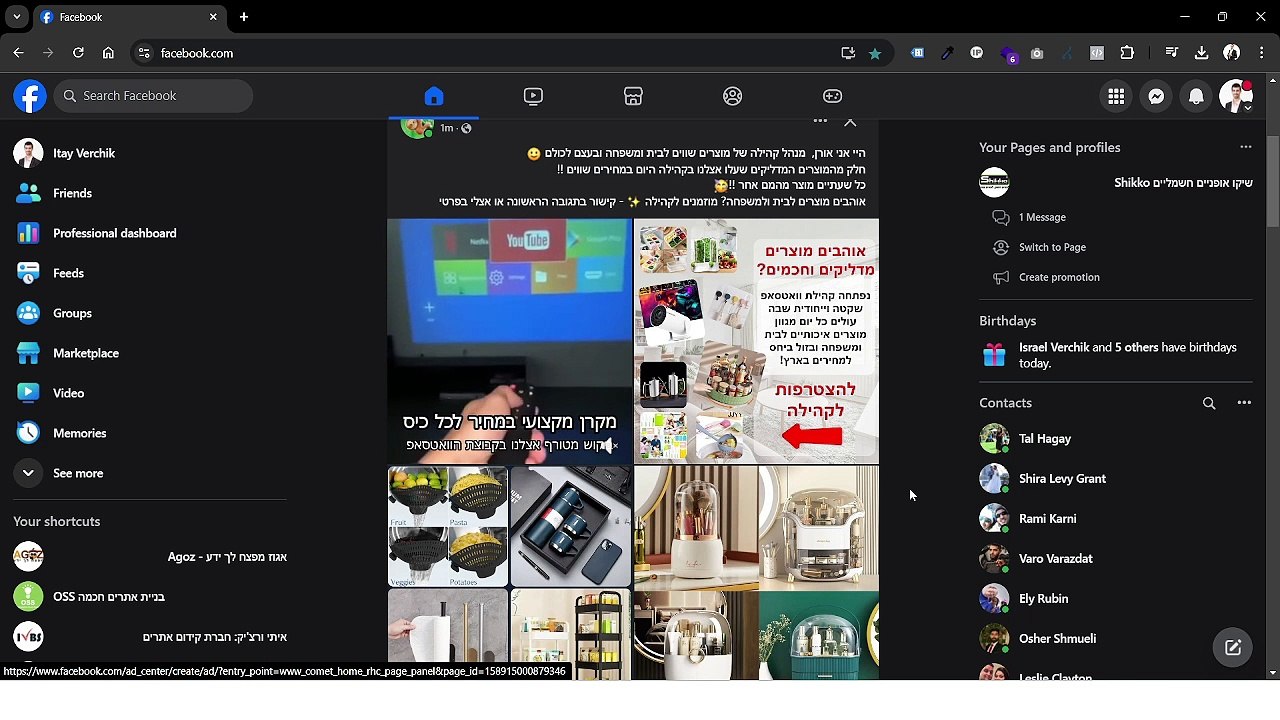Open browser home page button

[x=108, y=53]
